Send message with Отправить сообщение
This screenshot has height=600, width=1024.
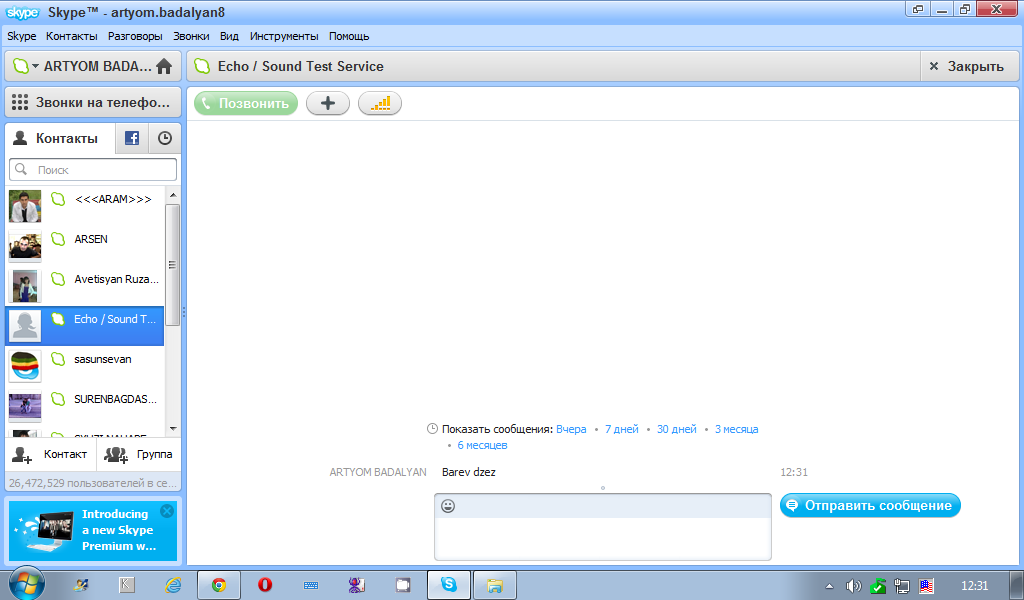[x=870, y=505]
